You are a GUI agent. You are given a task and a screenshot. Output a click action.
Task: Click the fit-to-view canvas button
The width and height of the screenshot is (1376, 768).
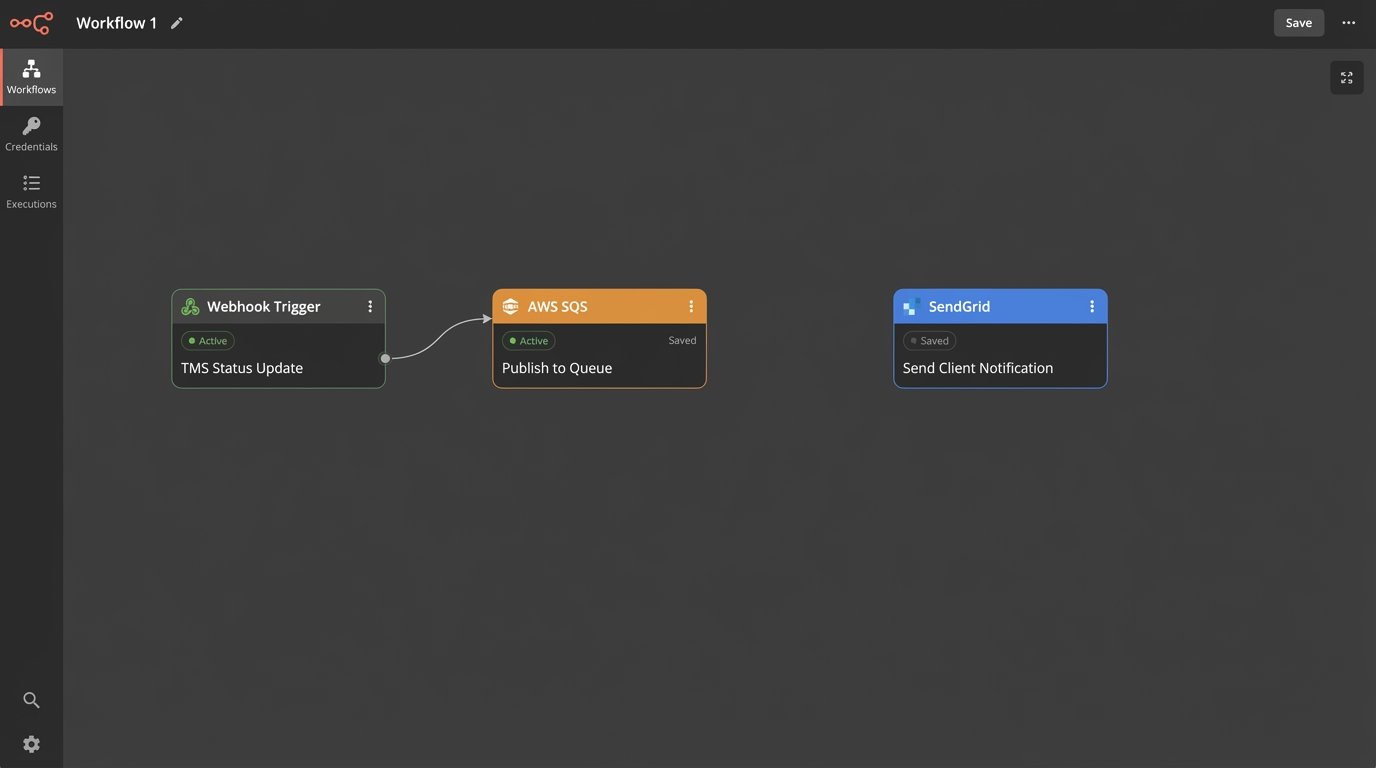click(x=1346, y=78)
